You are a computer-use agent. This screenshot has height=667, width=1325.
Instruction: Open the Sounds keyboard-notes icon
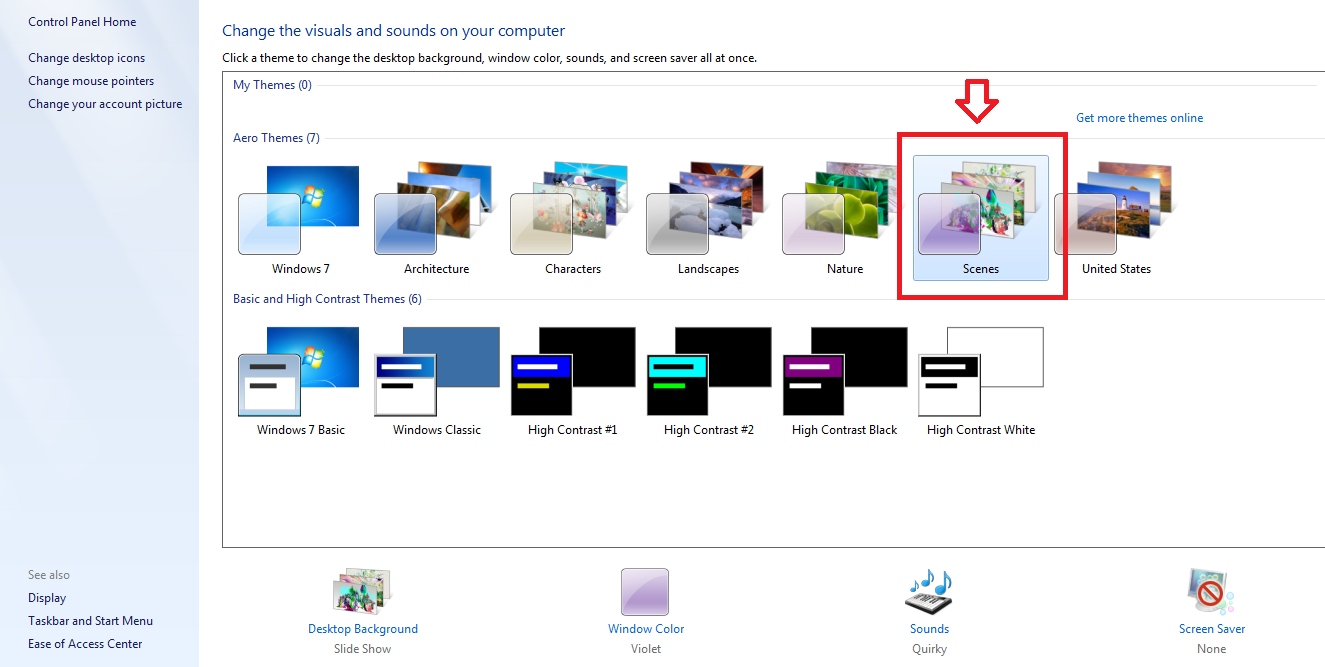[x=929, y=591]
